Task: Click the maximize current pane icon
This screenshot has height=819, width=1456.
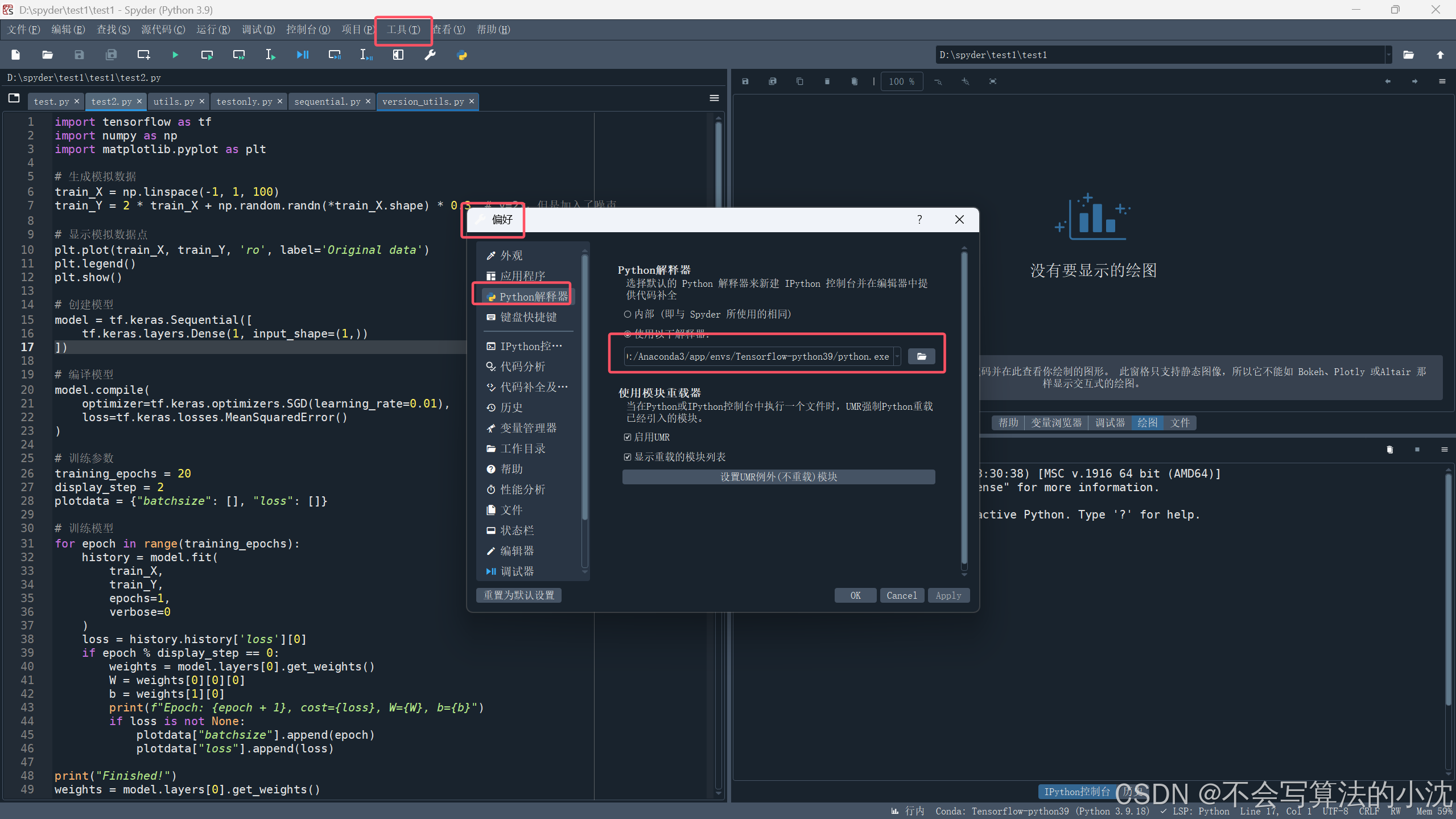Action: 398,55
